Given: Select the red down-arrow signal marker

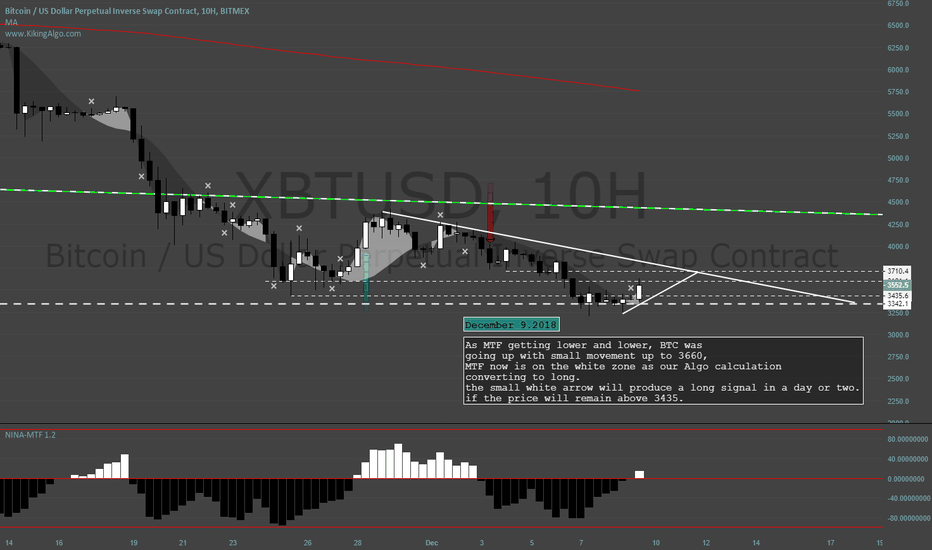Looking at the screenshot, I should point(490,212).
